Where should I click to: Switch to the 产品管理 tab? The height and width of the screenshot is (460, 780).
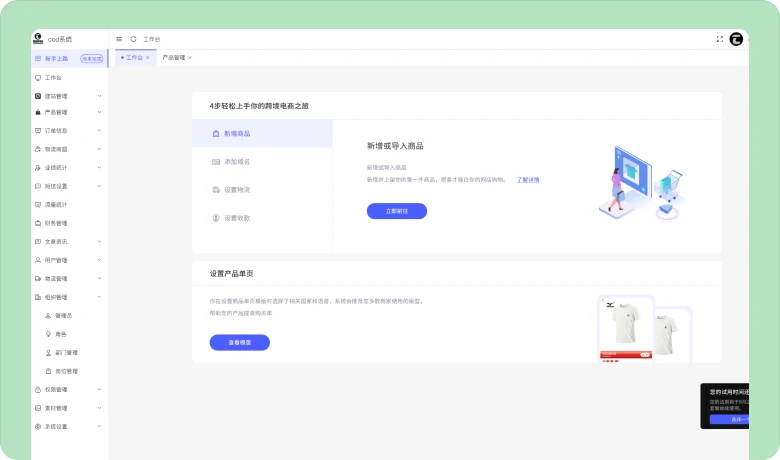tap(173, 58)
